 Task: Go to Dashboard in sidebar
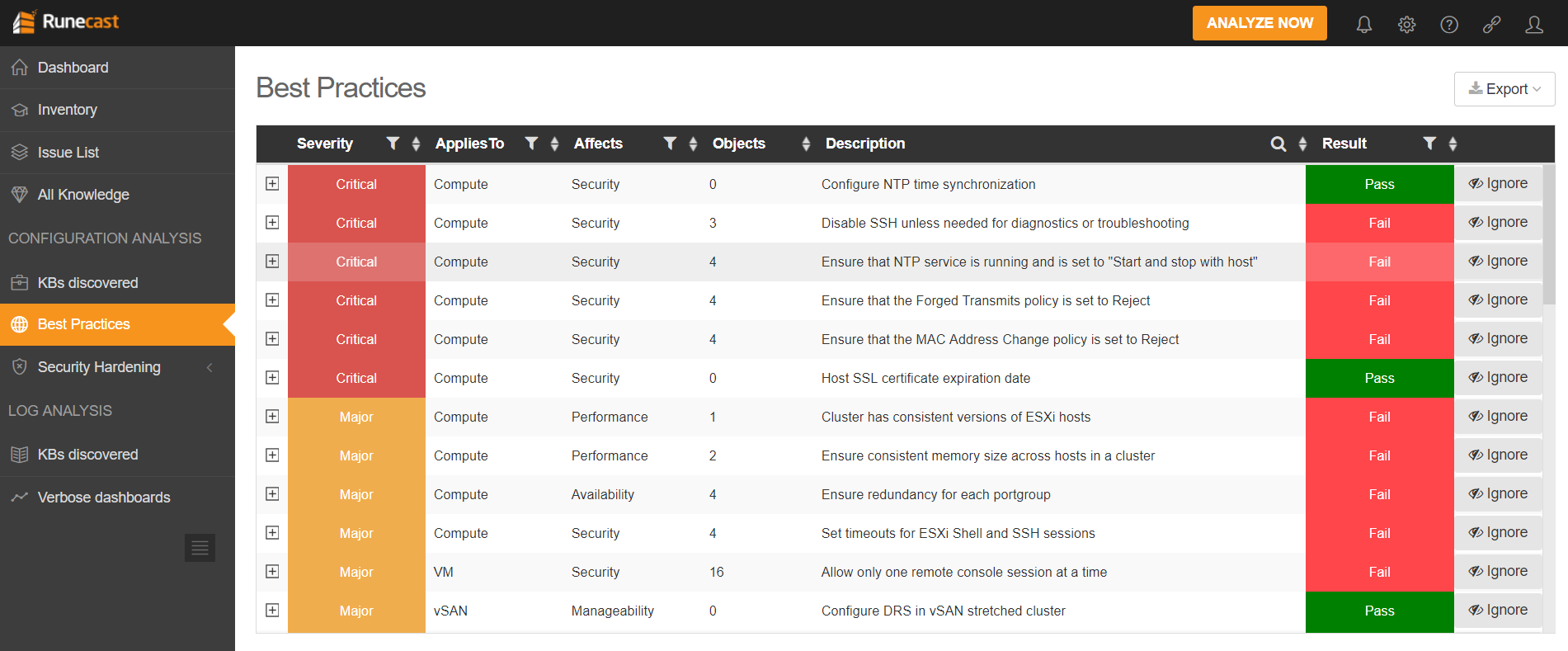pos(73,68)
